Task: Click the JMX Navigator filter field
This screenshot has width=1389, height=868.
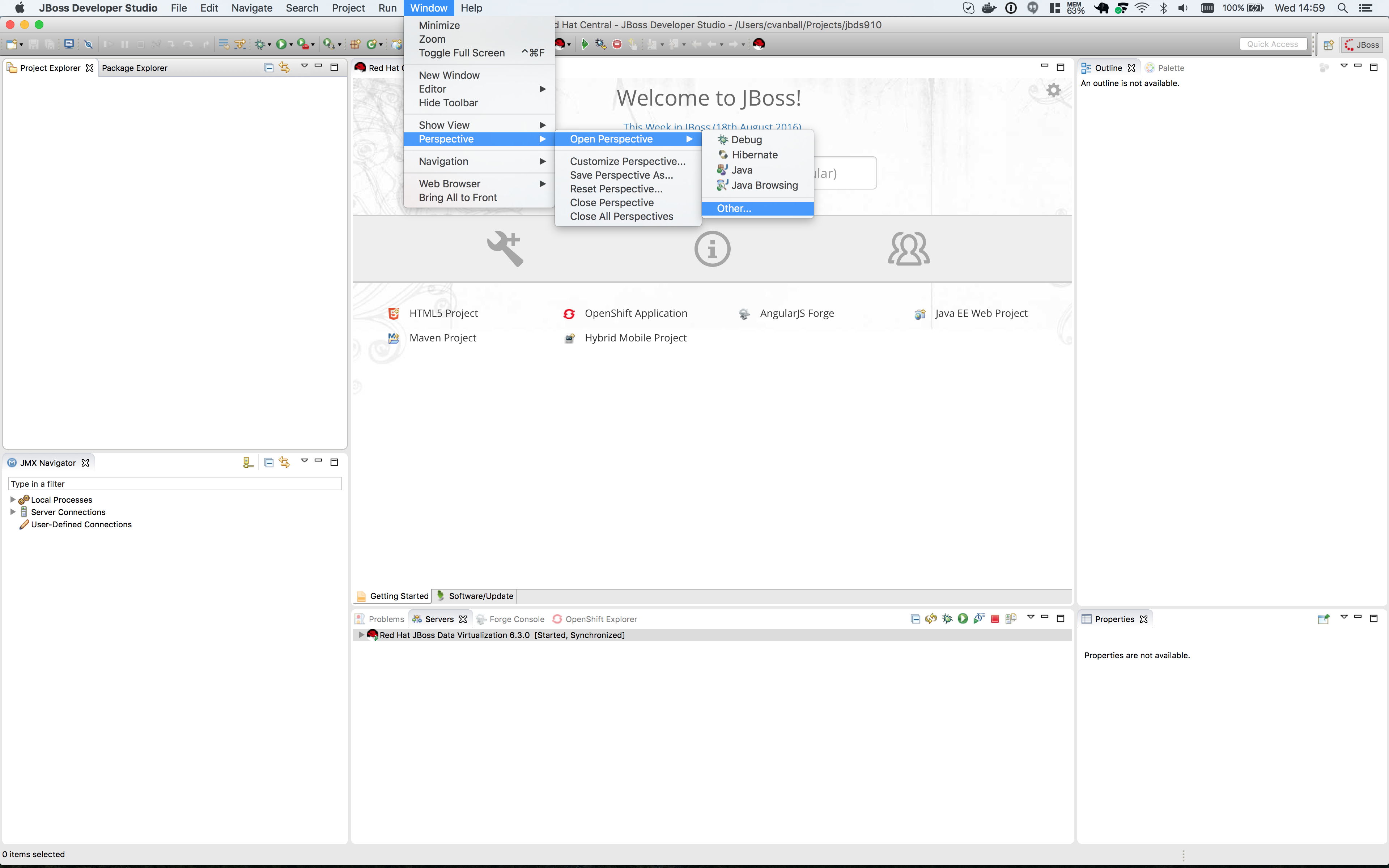Action: 175,484
